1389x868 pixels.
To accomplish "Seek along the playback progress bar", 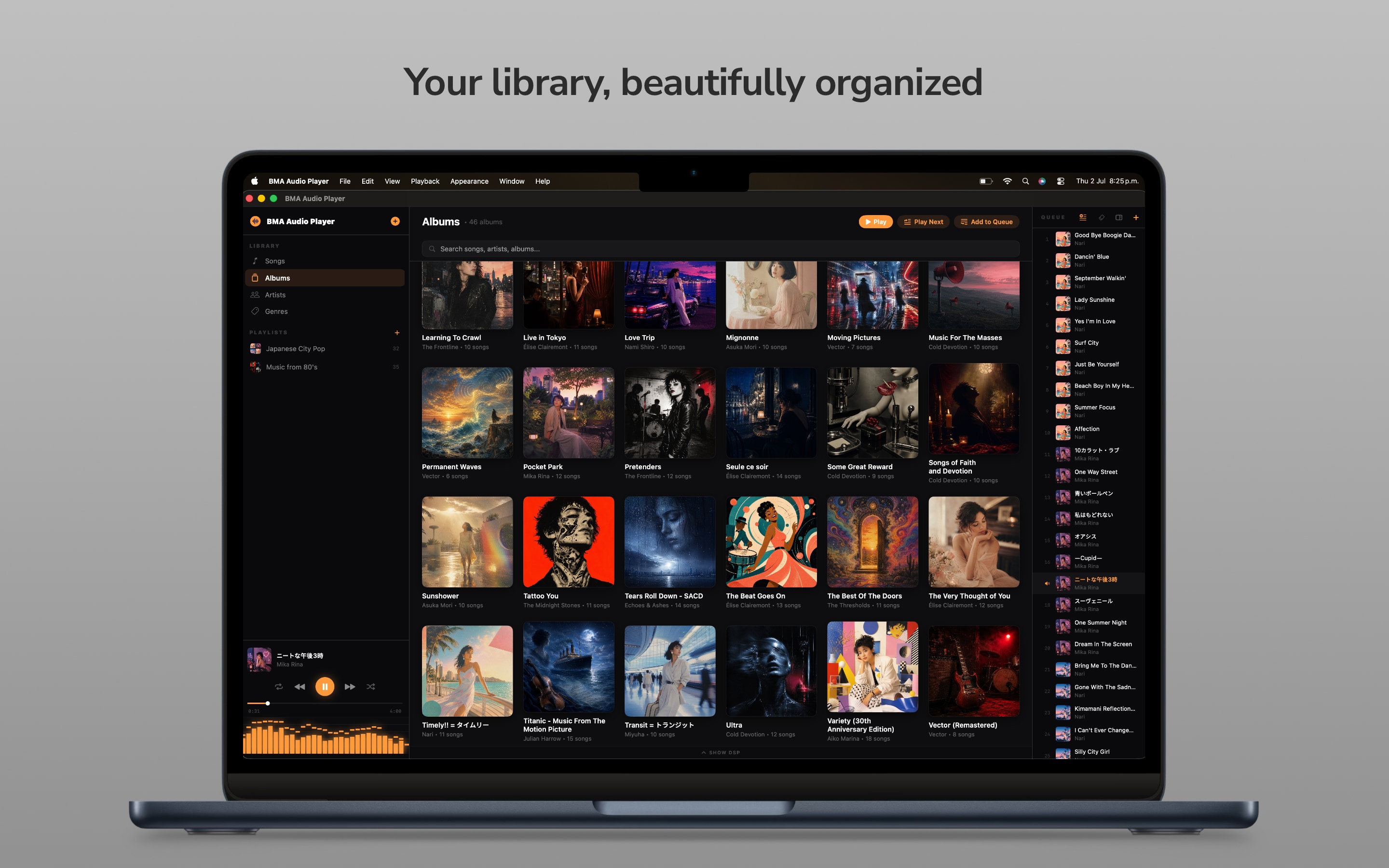I will (324, 703).
